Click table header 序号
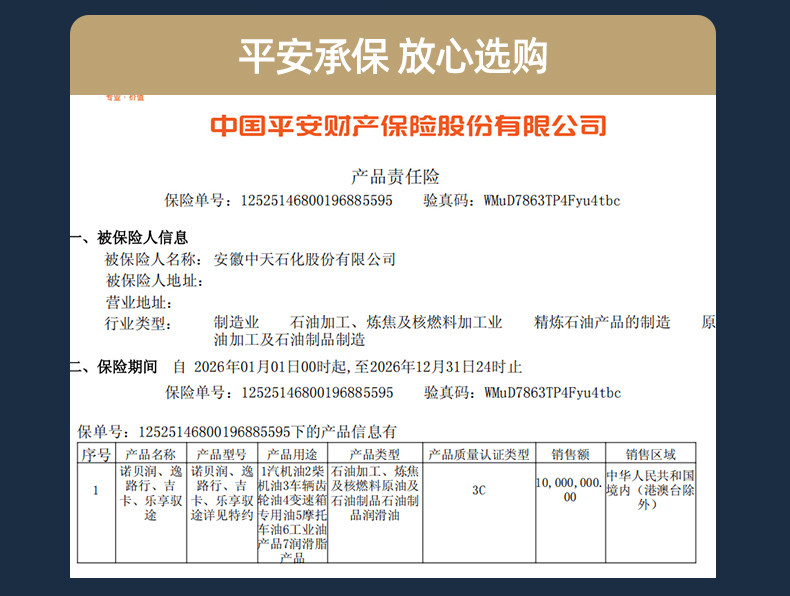Viewport: 790px width, 596px height. pos(96,454)
